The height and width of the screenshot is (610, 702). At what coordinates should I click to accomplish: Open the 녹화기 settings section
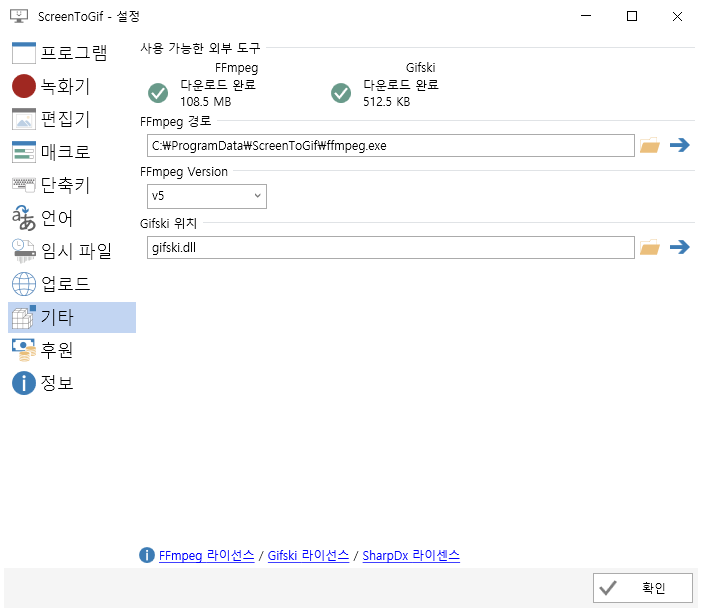pyautogui.click(x=72, y=86)
